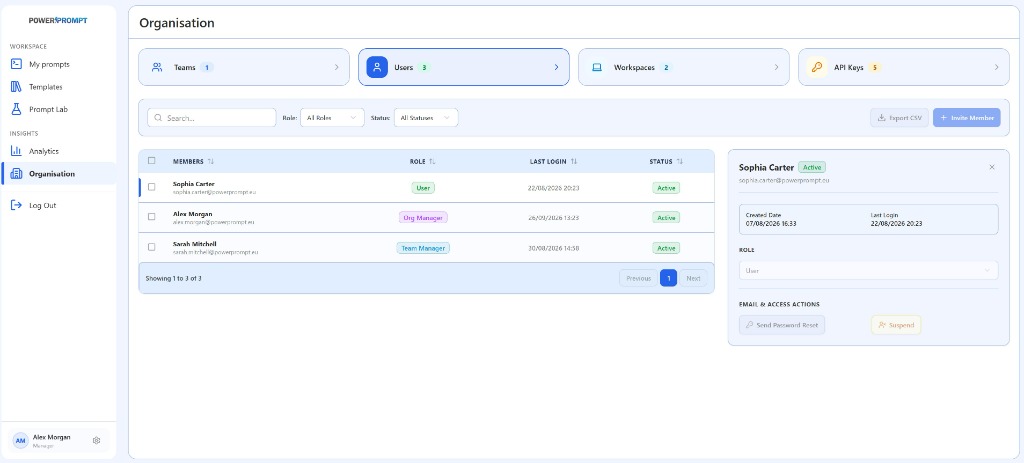1024x463 pixels.
Task: Sort by Status column arrows
Action: tap(680, 161)
